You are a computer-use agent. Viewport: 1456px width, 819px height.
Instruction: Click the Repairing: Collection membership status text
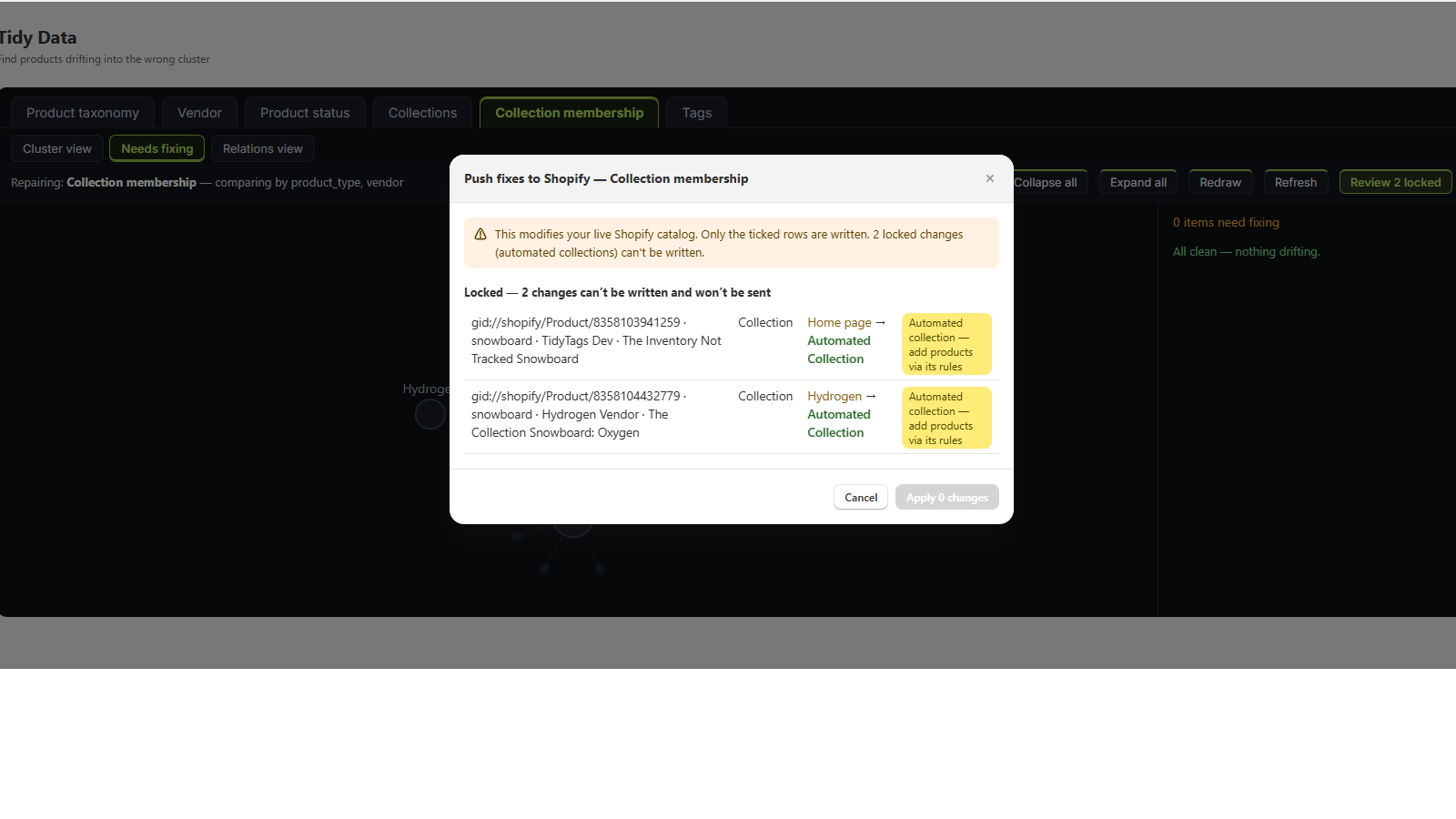click(x=207, y=182)
